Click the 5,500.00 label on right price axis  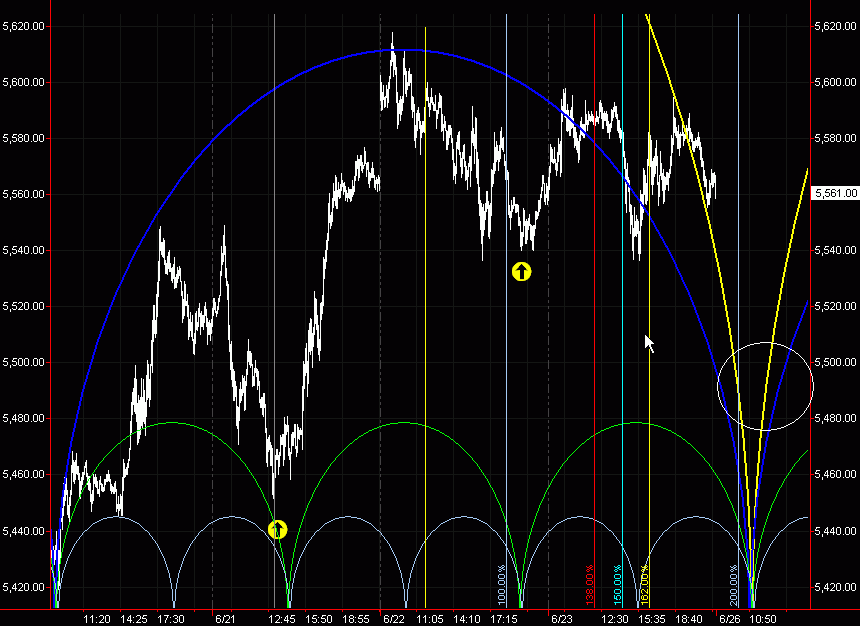pos(836,361)
